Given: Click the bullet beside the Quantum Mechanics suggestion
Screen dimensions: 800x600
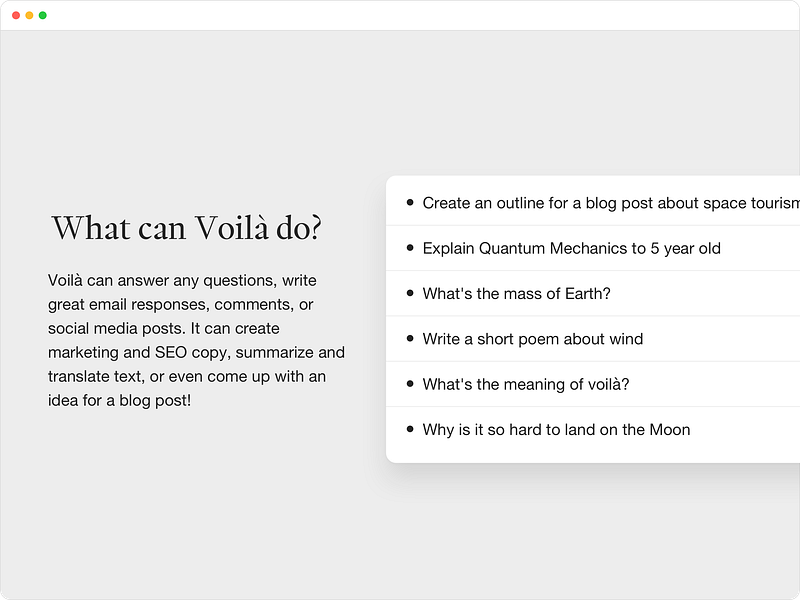Looking at the screenshot, I should pos(409,246).
